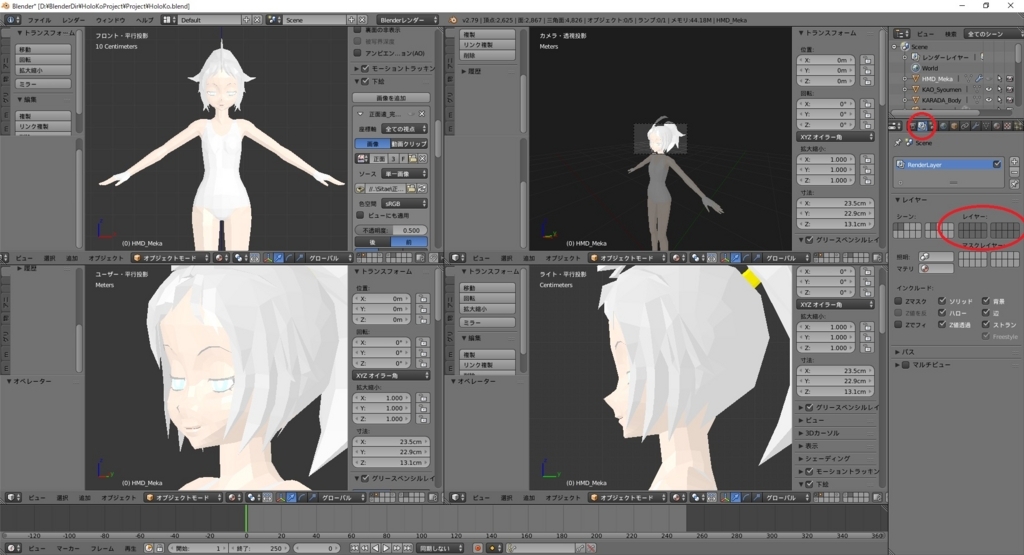Play the animation forward in the timeline

pyautogui.click(x=386, y=548)
